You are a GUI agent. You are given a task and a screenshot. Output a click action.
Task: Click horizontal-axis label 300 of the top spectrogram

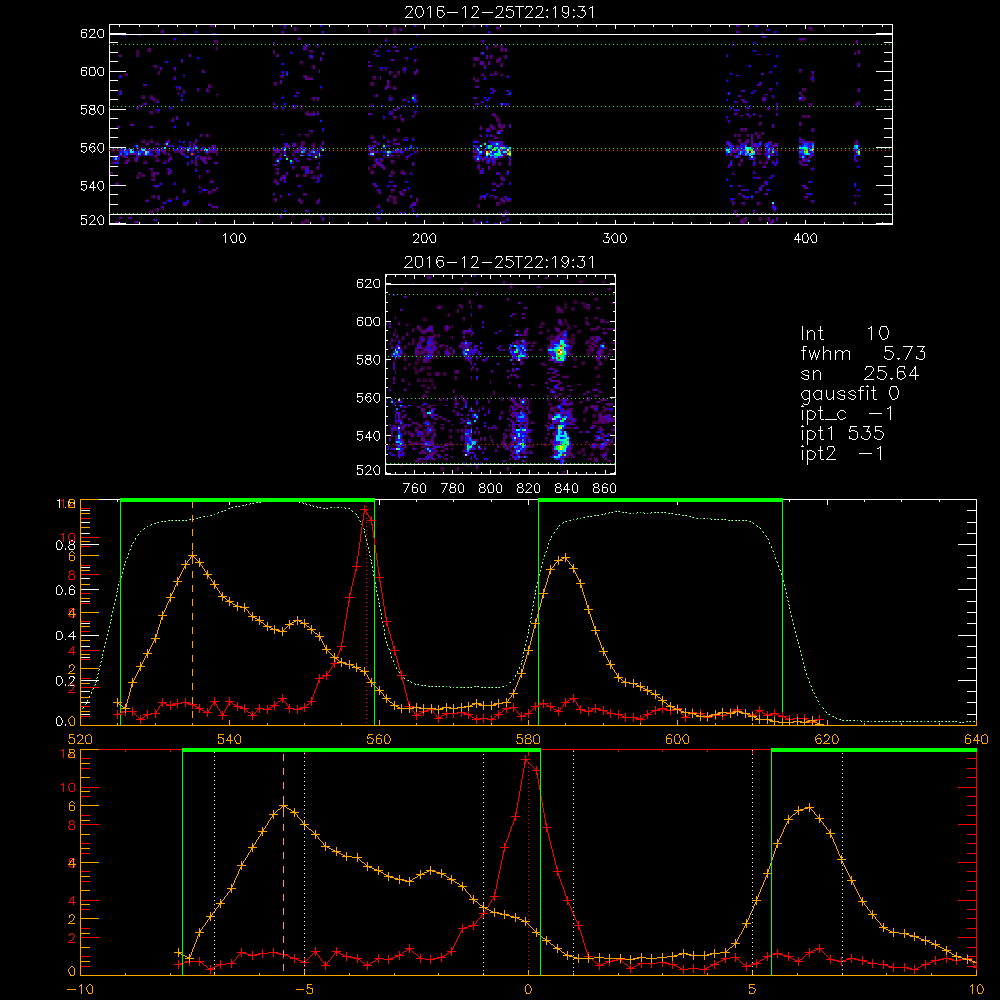tap(615, 239)
